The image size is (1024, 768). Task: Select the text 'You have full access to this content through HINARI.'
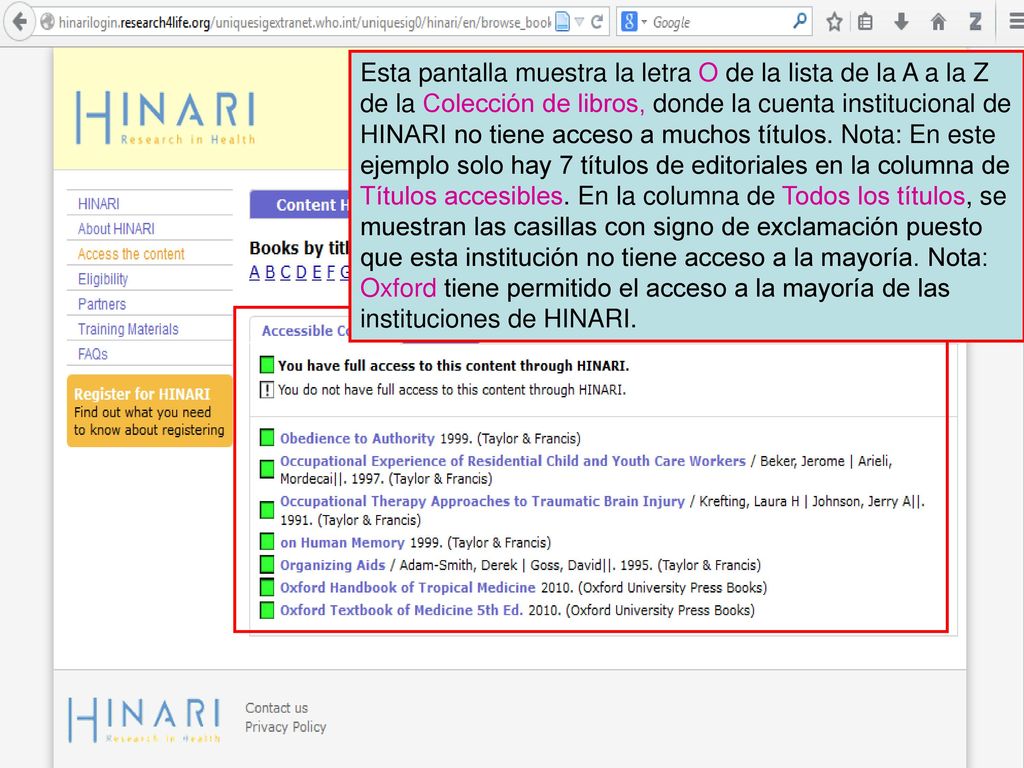[453, 366]
